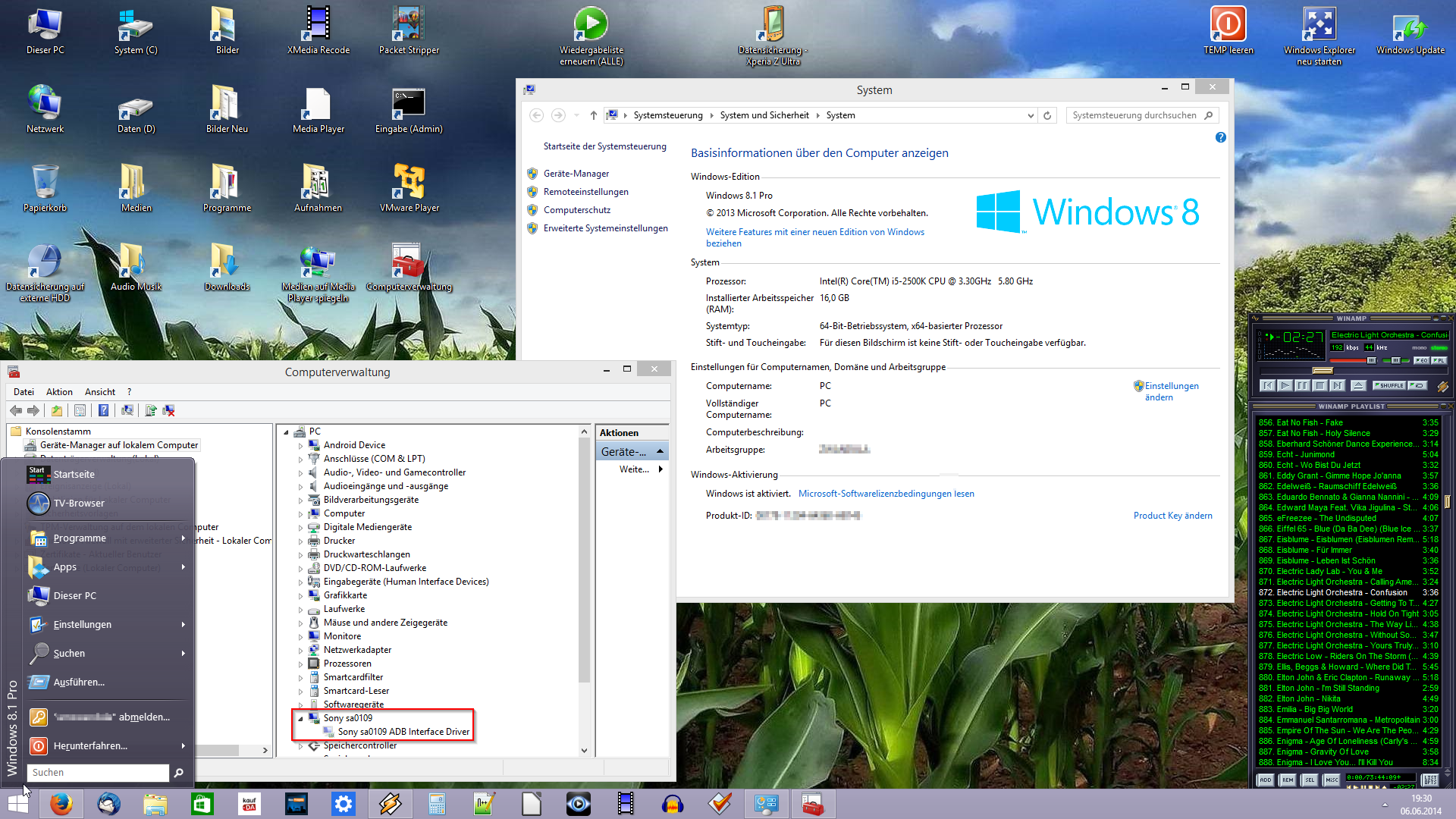This screenshot has height=819, width=1456.
Task: Expand Grafikkarte tree node
Action: click(x=300, y=596)
